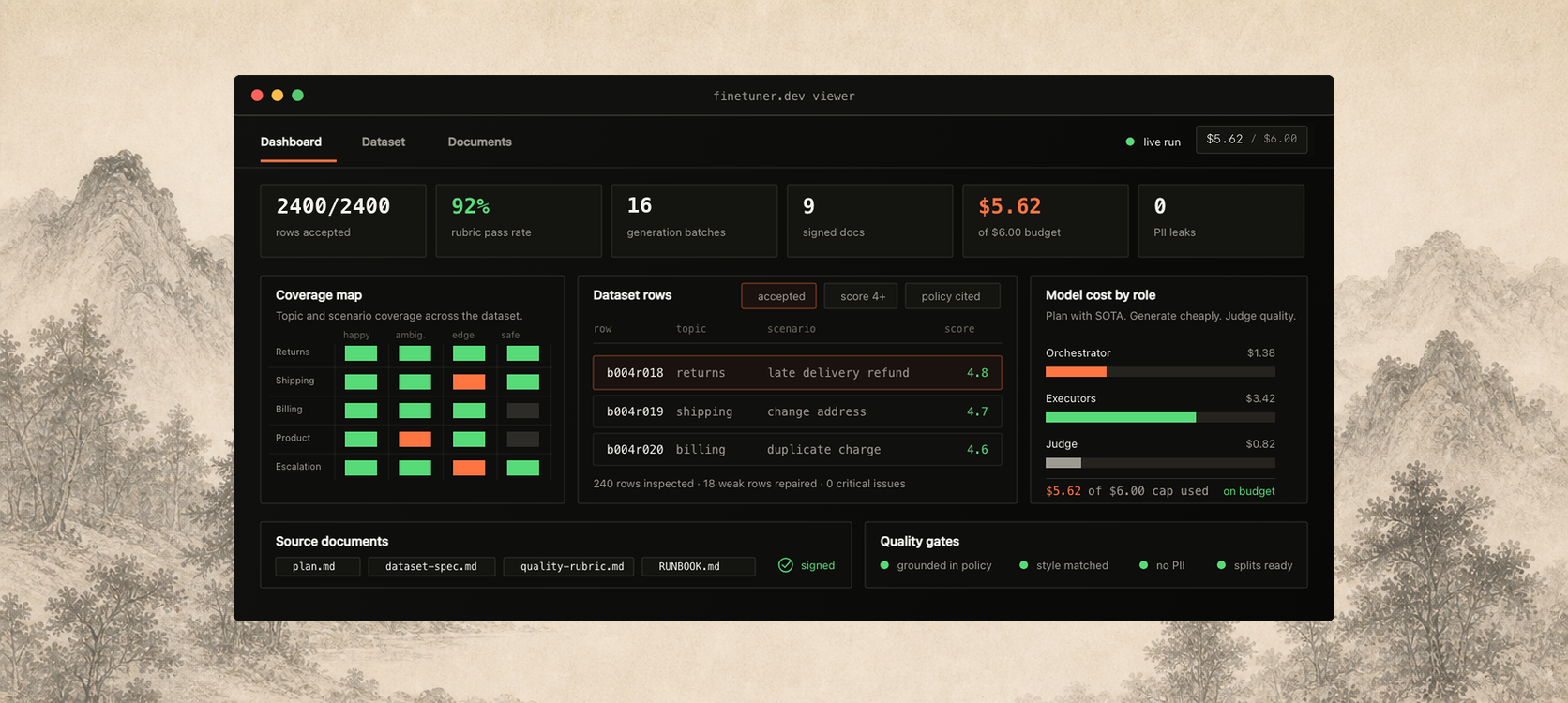
Task: Click the 4.8 score value
Action: coord(977,373)
